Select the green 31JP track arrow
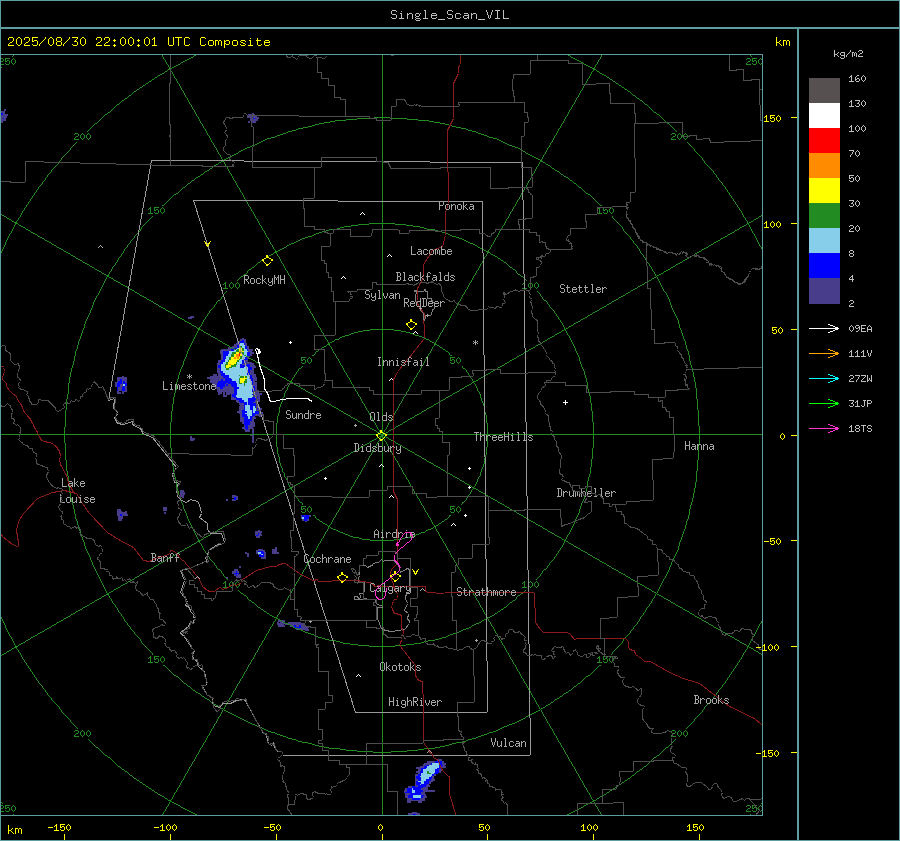Screen dimensions: 900x841 (x=824, y=404)
